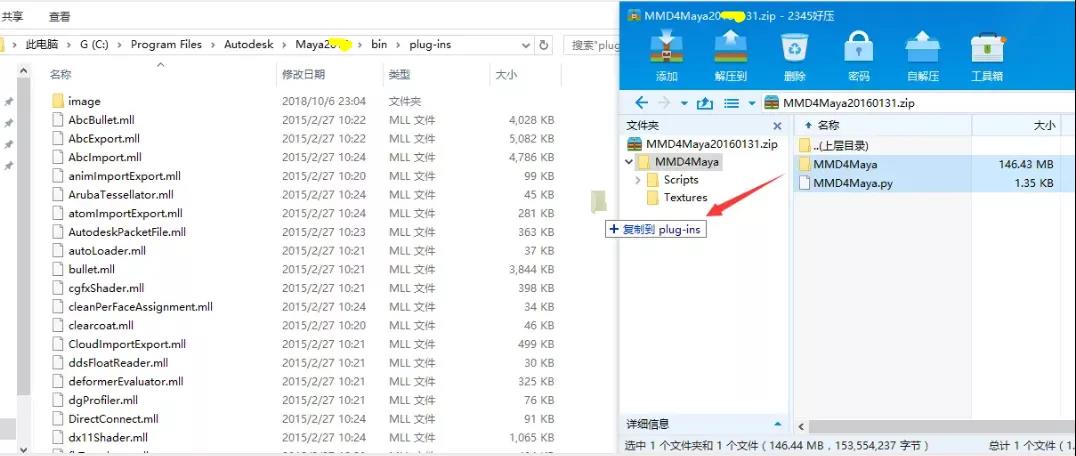Viewport: 1076px width, 456px height.
Task: Select MMD4Maya folder in the tree
Action: [679, 162]
